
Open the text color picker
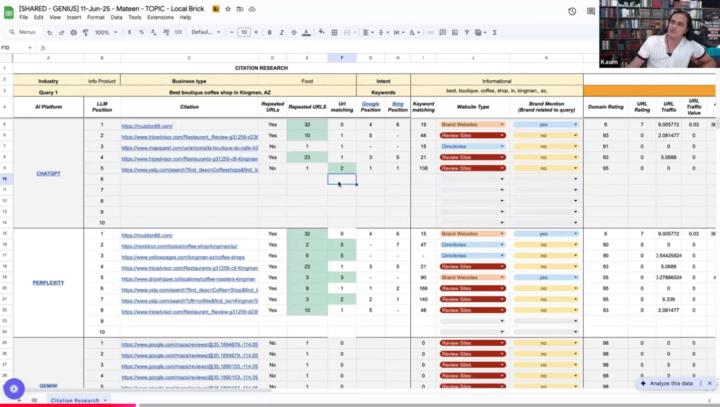[306, 33]
